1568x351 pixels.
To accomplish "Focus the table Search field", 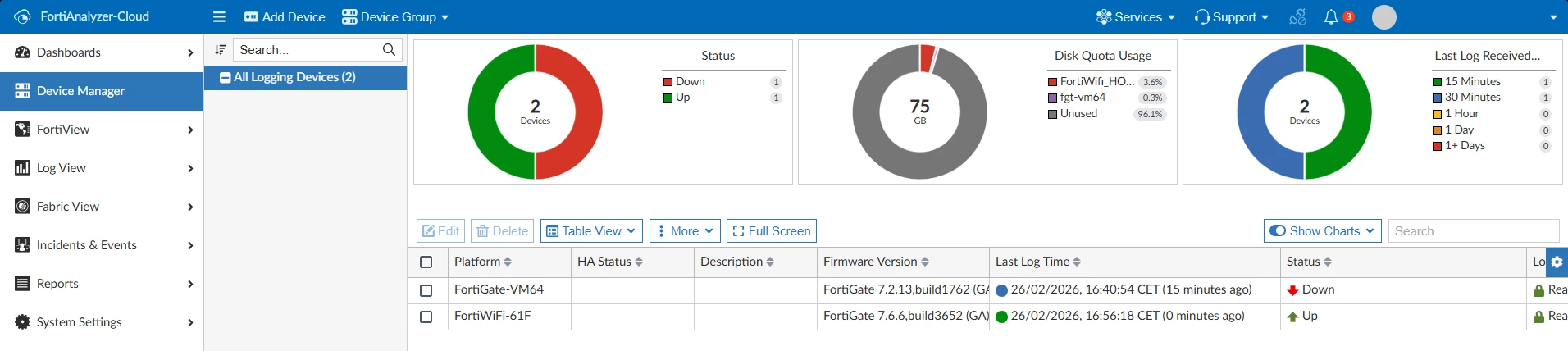I will (1474, 231).
